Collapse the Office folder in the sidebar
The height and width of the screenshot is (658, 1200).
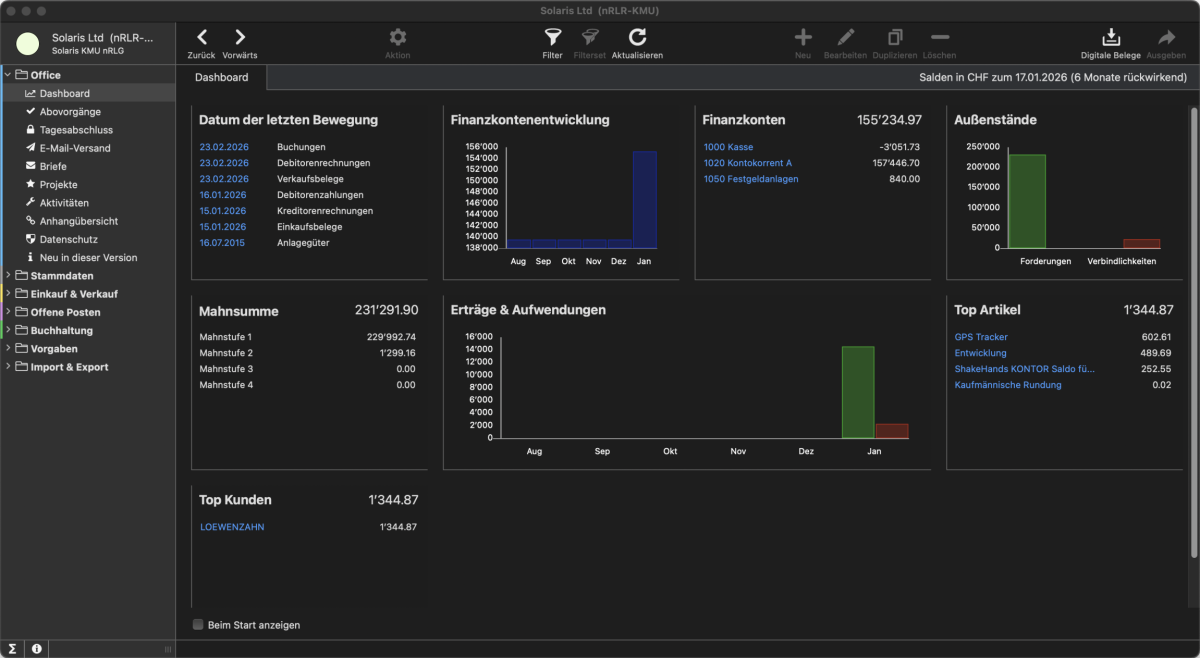click(x=9, y=75)
